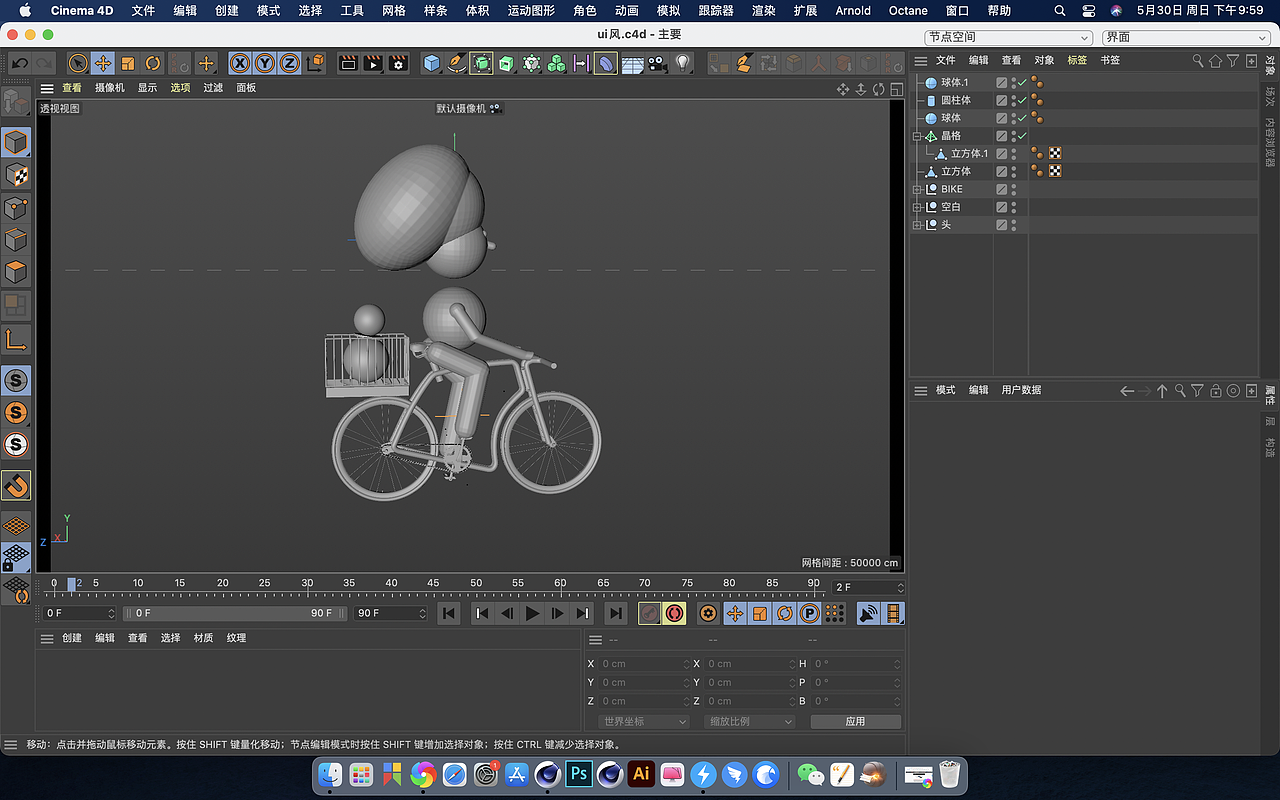Toggle the X axis lock
Image resolution: width=1280 pixels, height=800 pixels.
pyautogui.click(x=240, y=63)
